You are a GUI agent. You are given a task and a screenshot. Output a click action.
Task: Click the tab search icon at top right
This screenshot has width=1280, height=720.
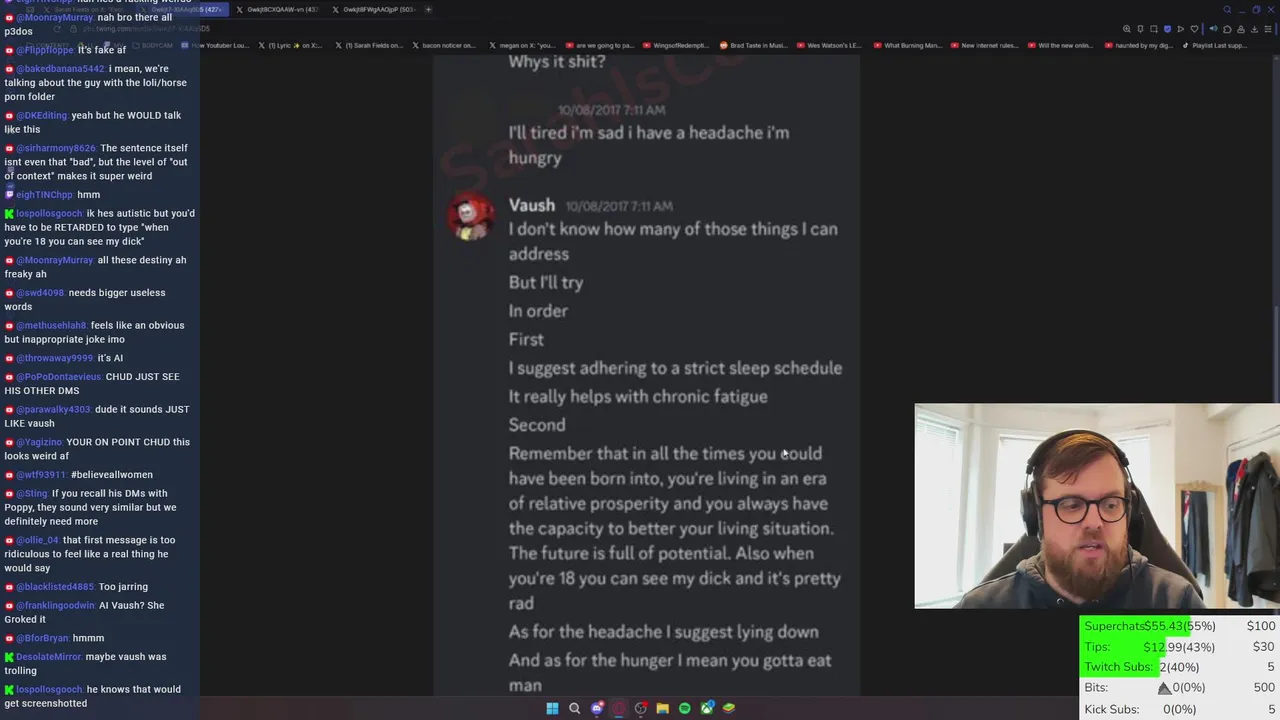(x=1227, y=10)
